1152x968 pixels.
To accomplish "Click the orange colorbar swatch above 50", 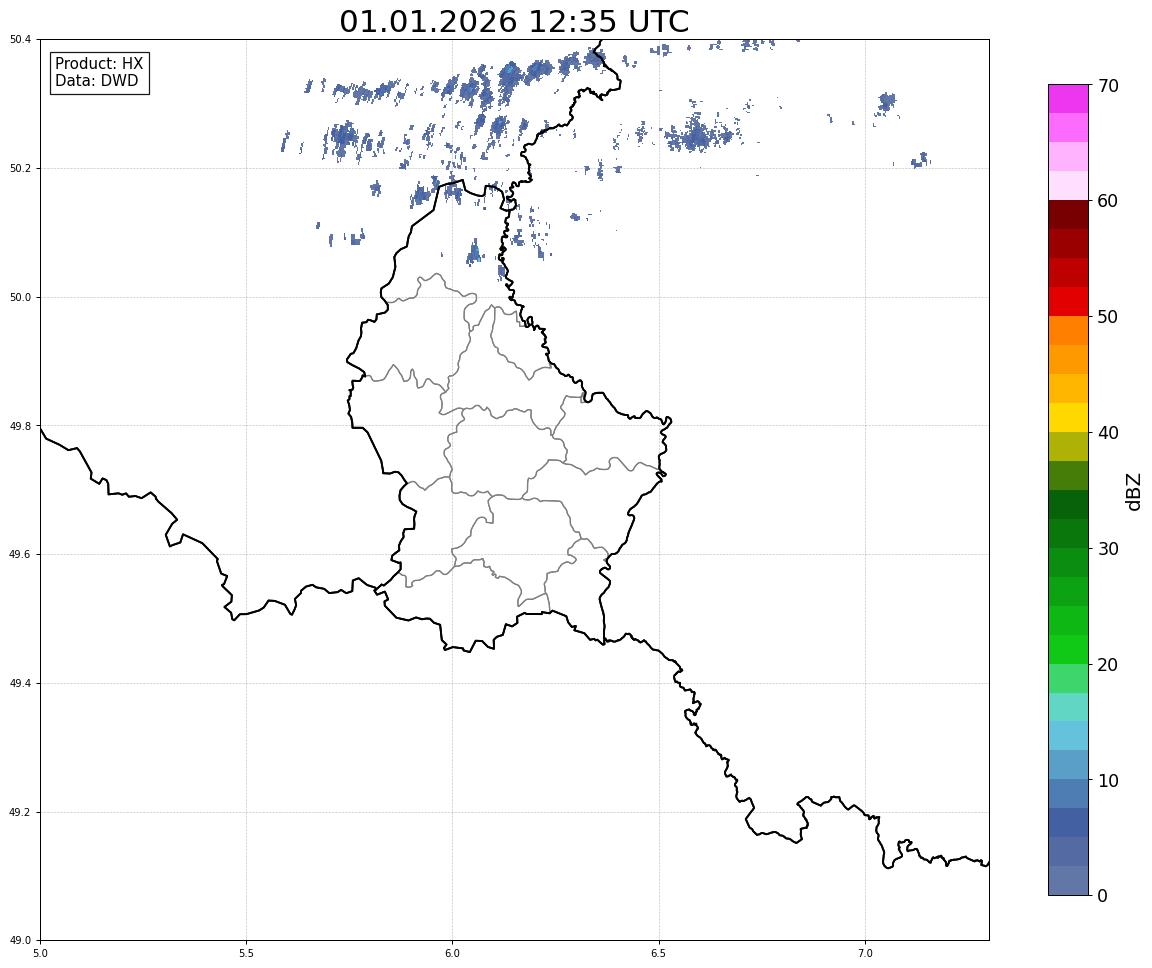I will (1068, 331).
